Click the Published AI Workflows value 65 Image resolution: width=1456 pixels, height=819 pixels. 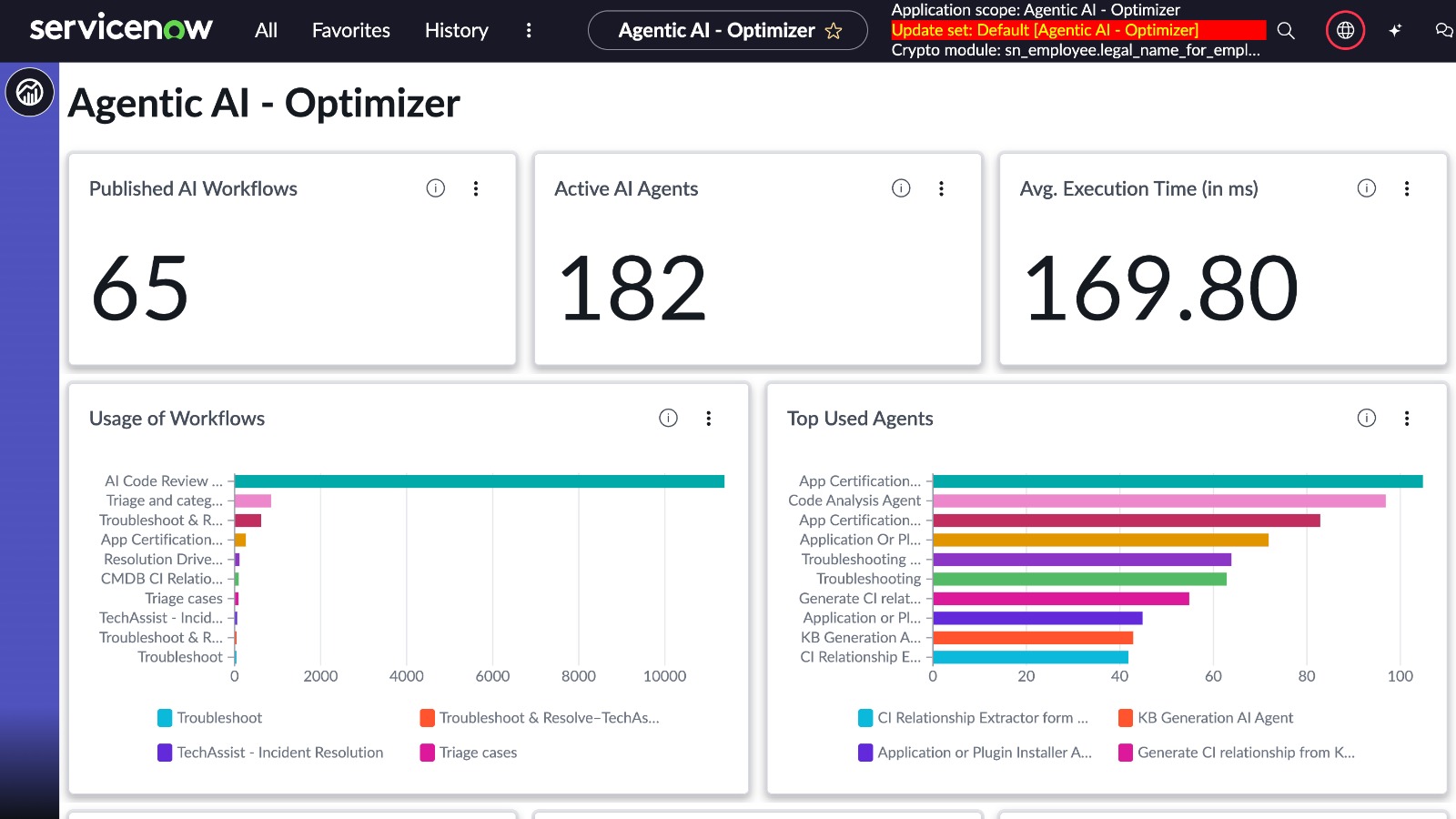point(140,289)
